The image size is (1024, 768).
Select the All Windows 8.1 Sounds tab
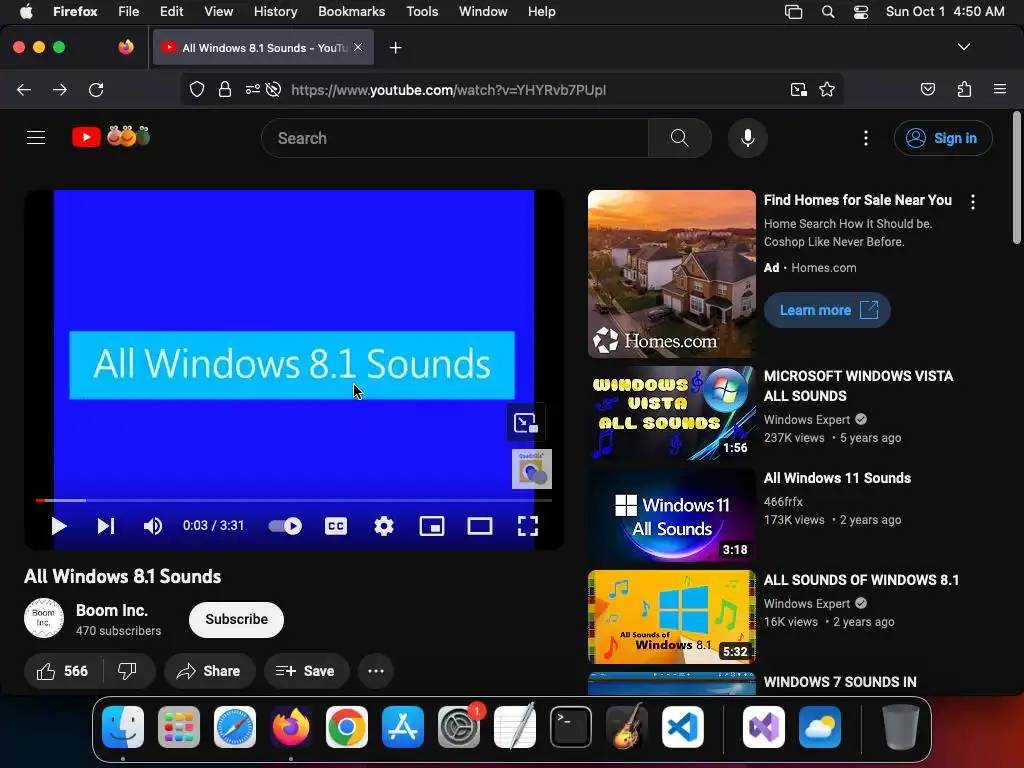(263, 48)
